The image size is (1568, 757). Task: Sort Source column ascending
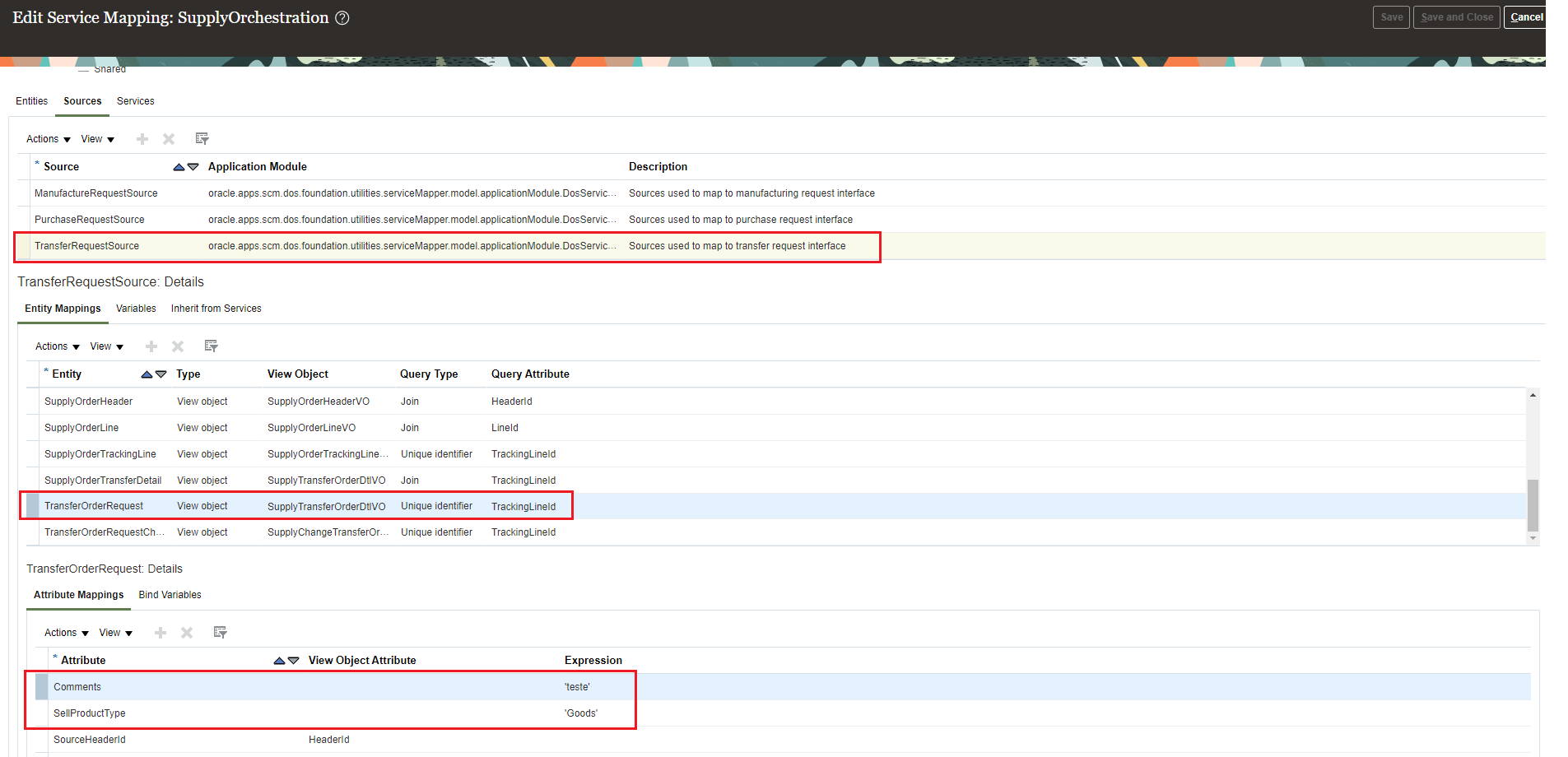(179, 167)
